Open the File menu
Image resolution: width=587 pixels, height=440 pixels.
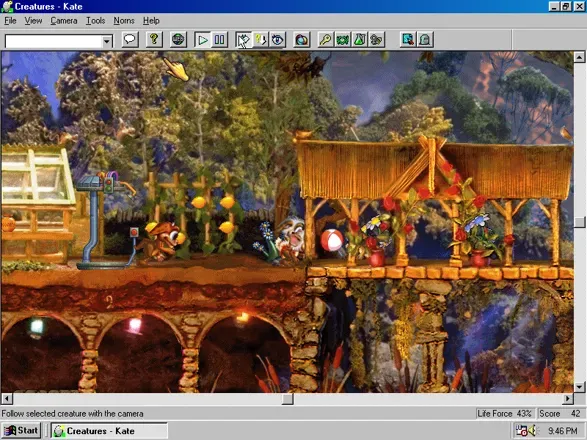[x=10, y=21]
